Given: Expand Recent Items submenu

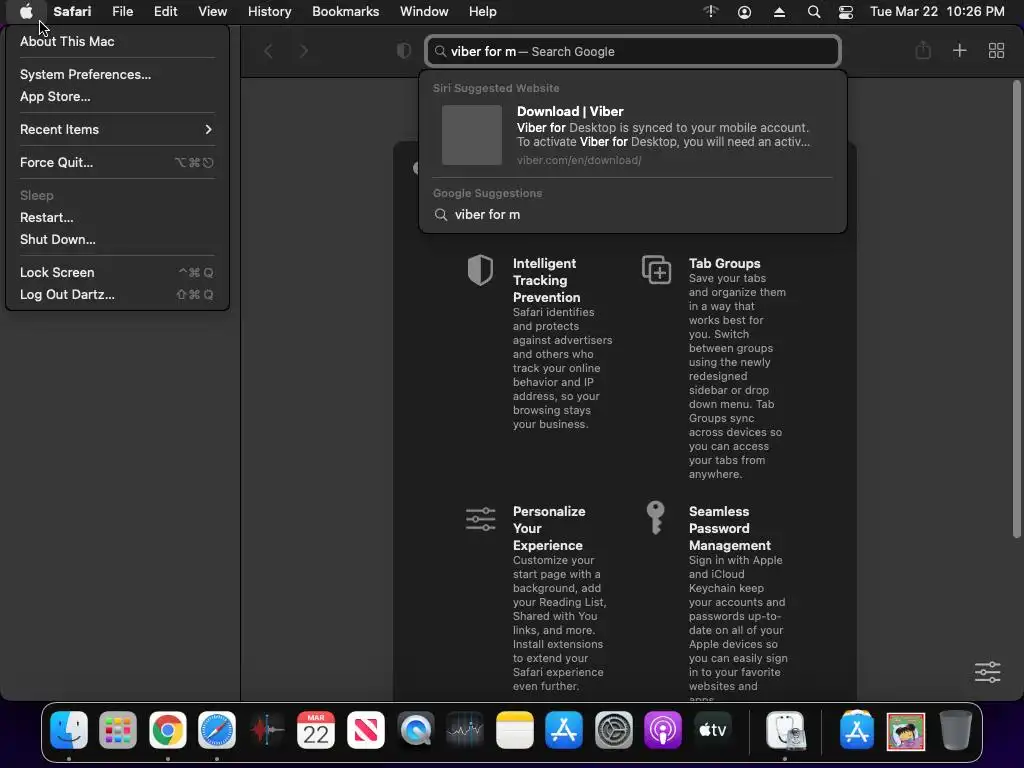Looking at the screenshot, I should [118, 129].
